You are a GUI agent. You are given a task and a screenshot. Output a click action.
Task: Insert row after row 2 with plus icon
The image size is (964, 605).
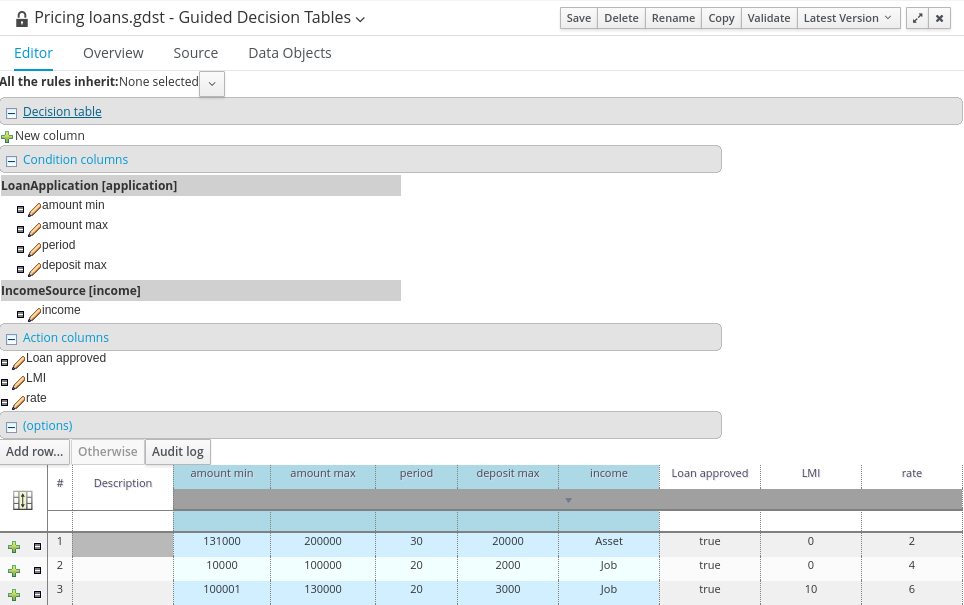click(x=14, y=571)
